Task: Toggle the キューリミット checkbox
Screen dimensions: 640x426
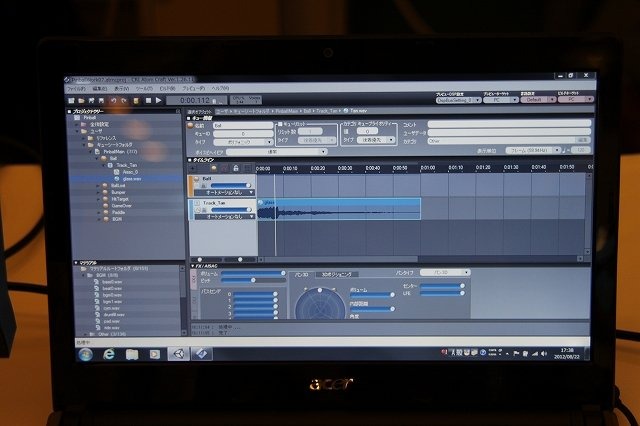Action: [280, 124]
